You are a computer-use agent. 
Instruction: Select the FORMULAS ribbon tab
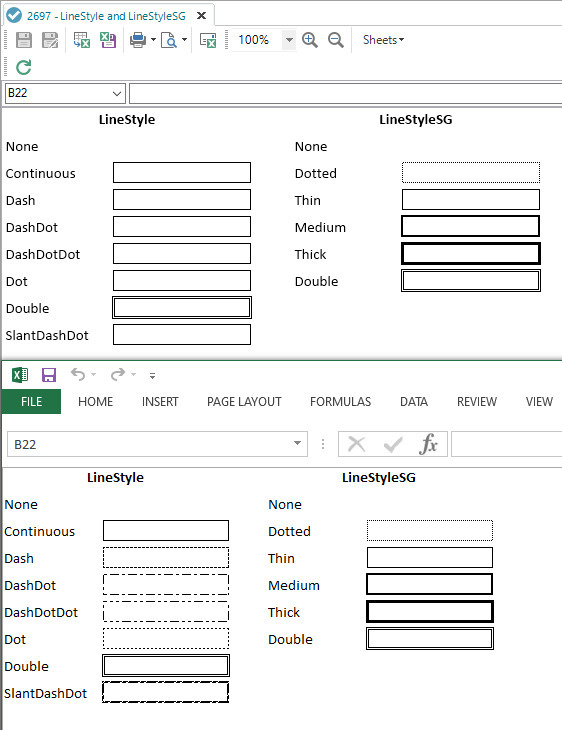coord(340,402)
